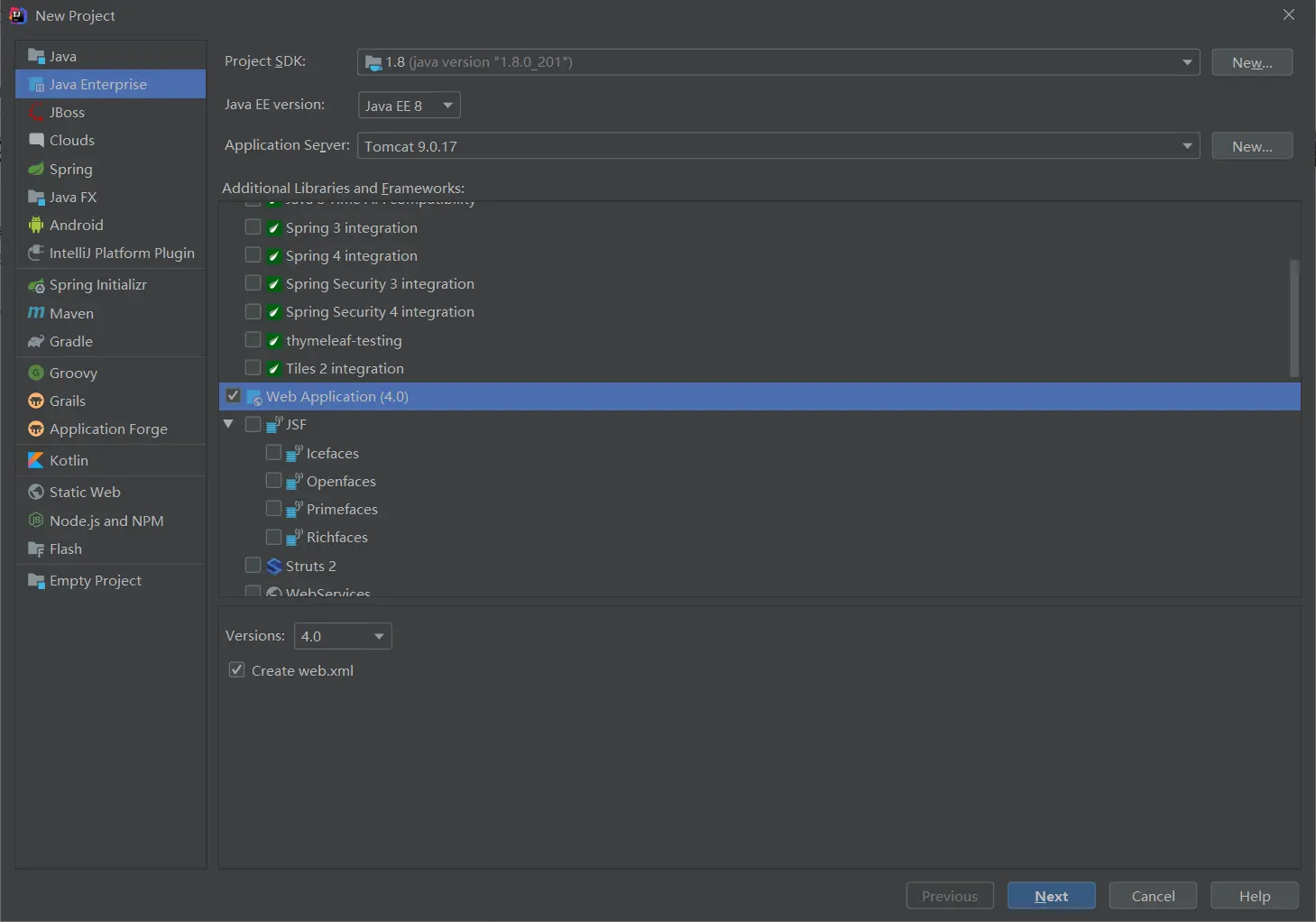
Task: Click the Android robot icon
Action: pos(36,225)
